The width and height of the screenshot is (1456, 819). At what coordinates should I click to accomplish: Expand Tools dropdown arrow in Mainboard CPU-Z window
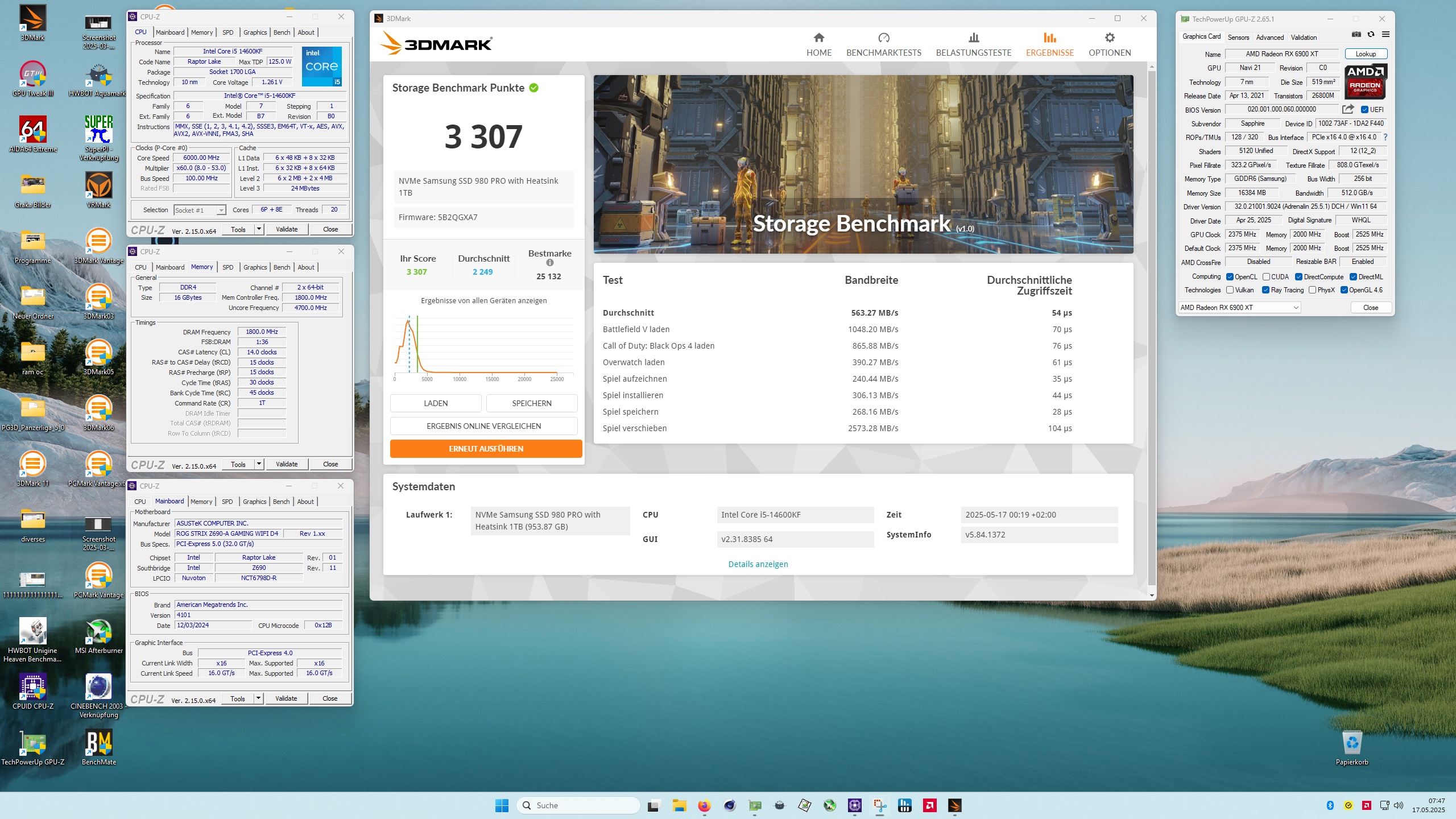coord(258,698)
